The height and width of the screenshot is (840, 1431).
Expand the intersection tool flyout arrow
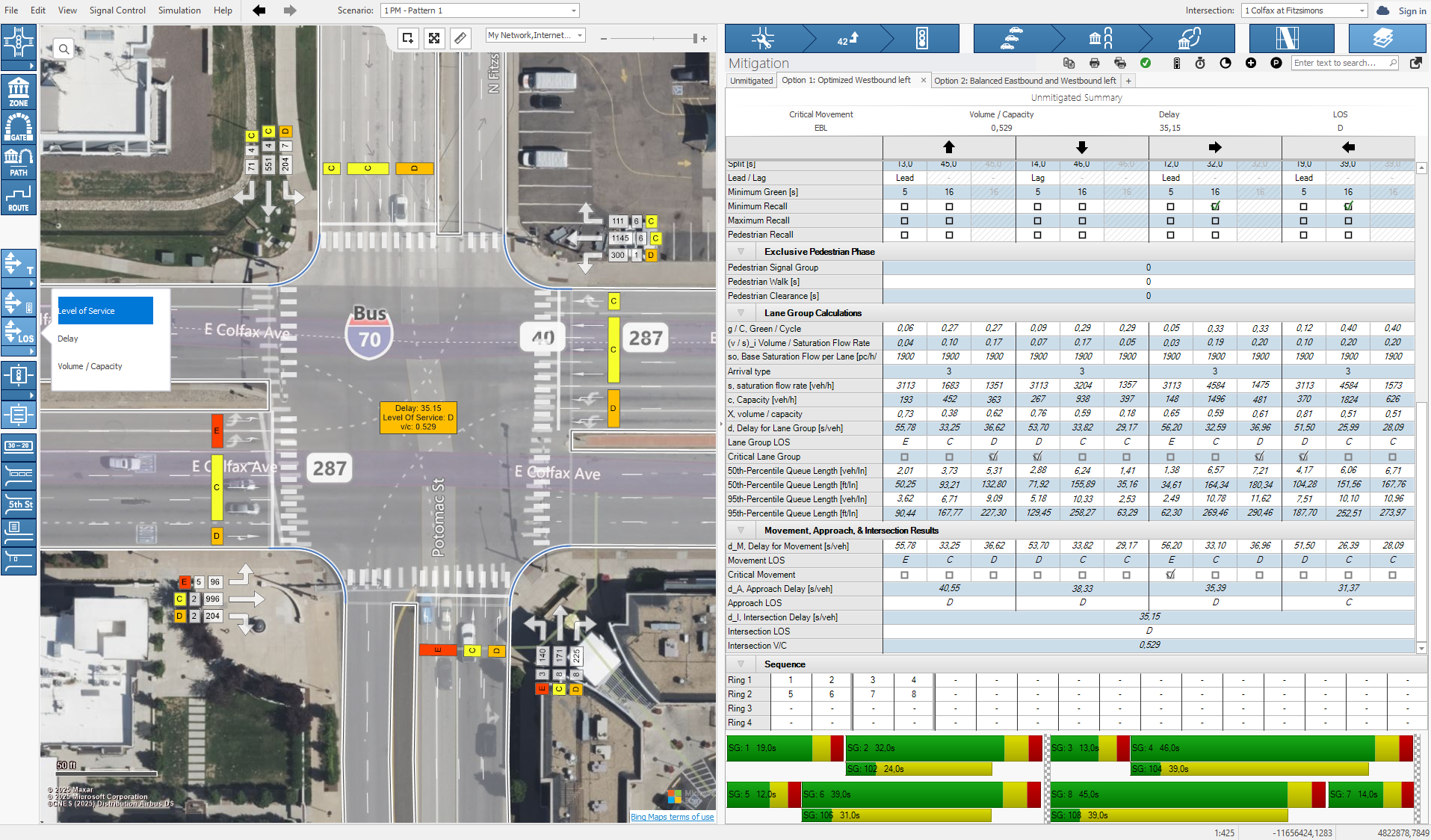[x=19, y=67]
